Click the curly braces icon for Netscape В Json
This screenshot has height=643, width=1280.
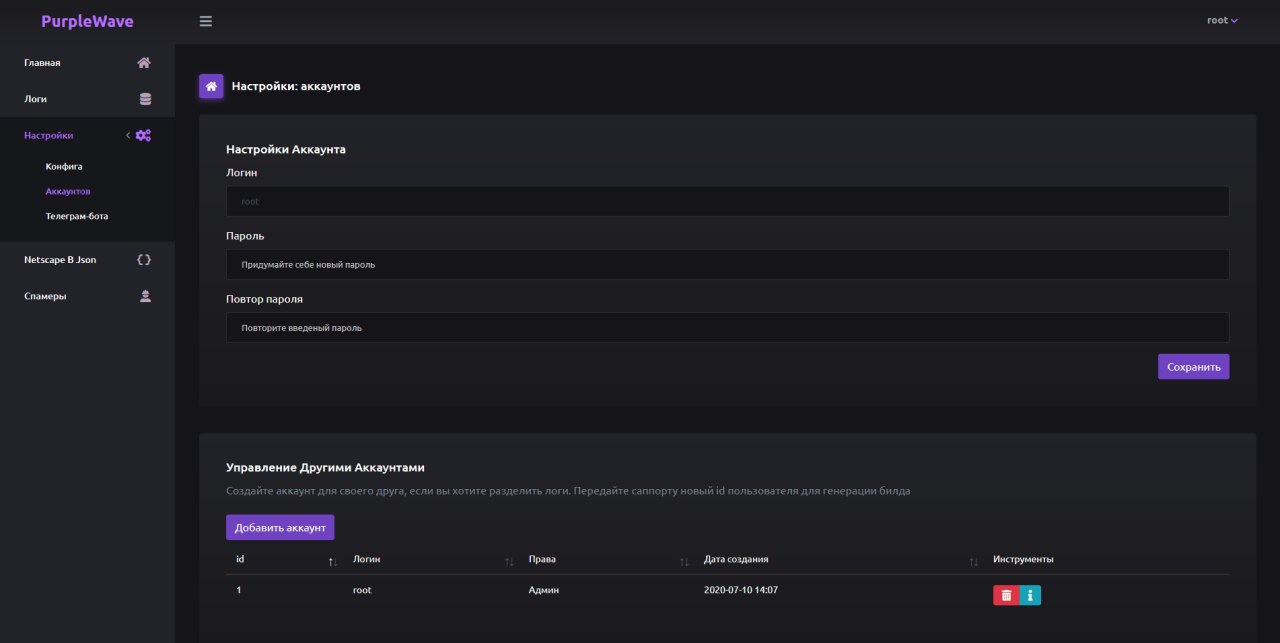[x=144, y=260]
